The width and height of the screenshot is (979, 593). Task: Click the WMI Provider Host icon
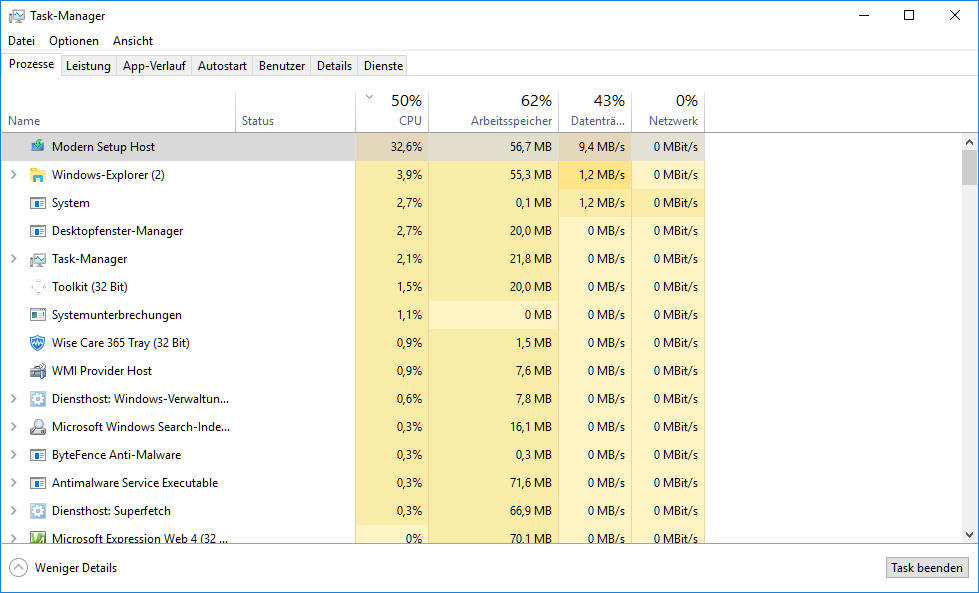coord(38,371)
